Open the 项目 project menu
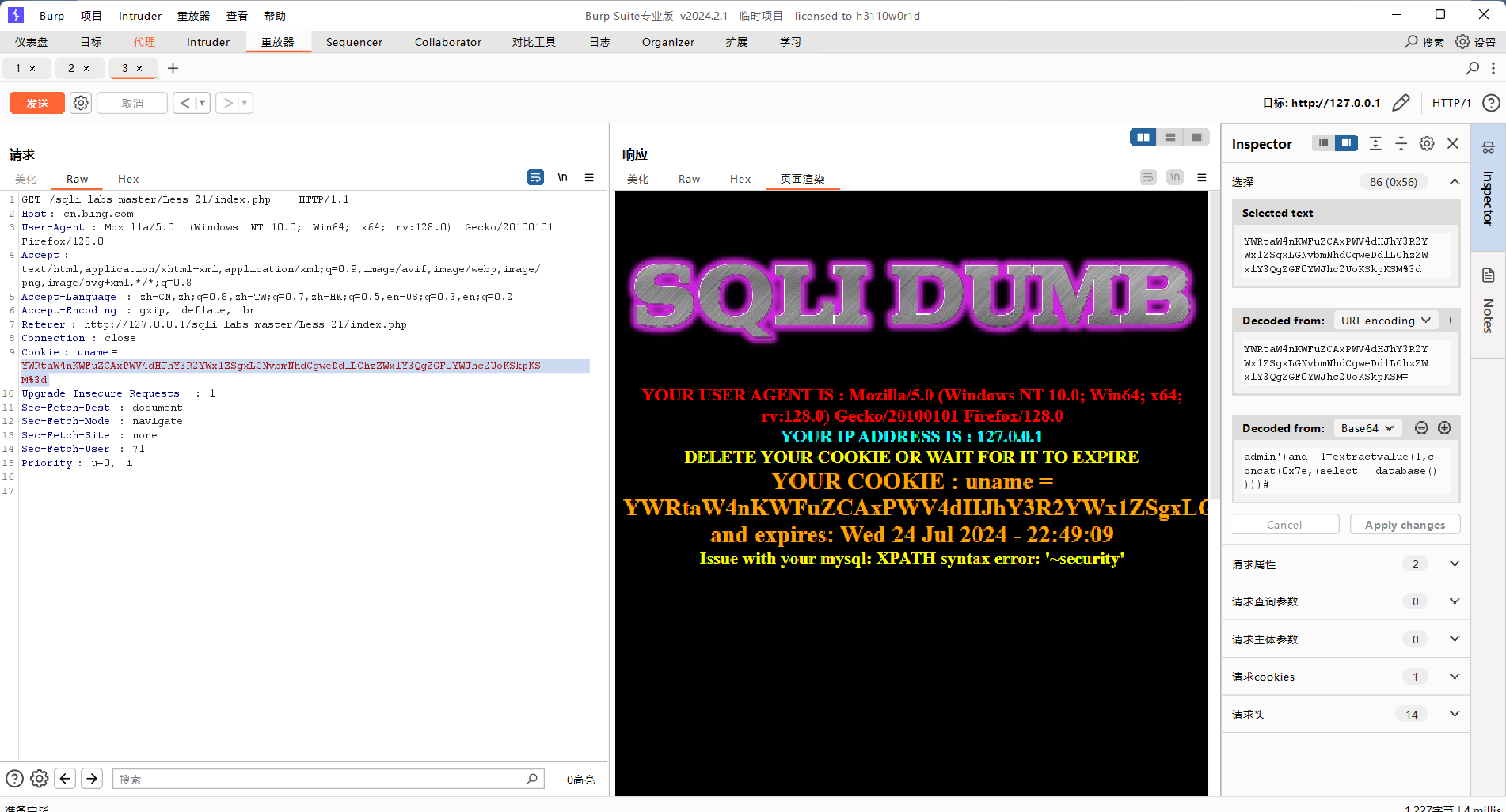 click(91, 16)
